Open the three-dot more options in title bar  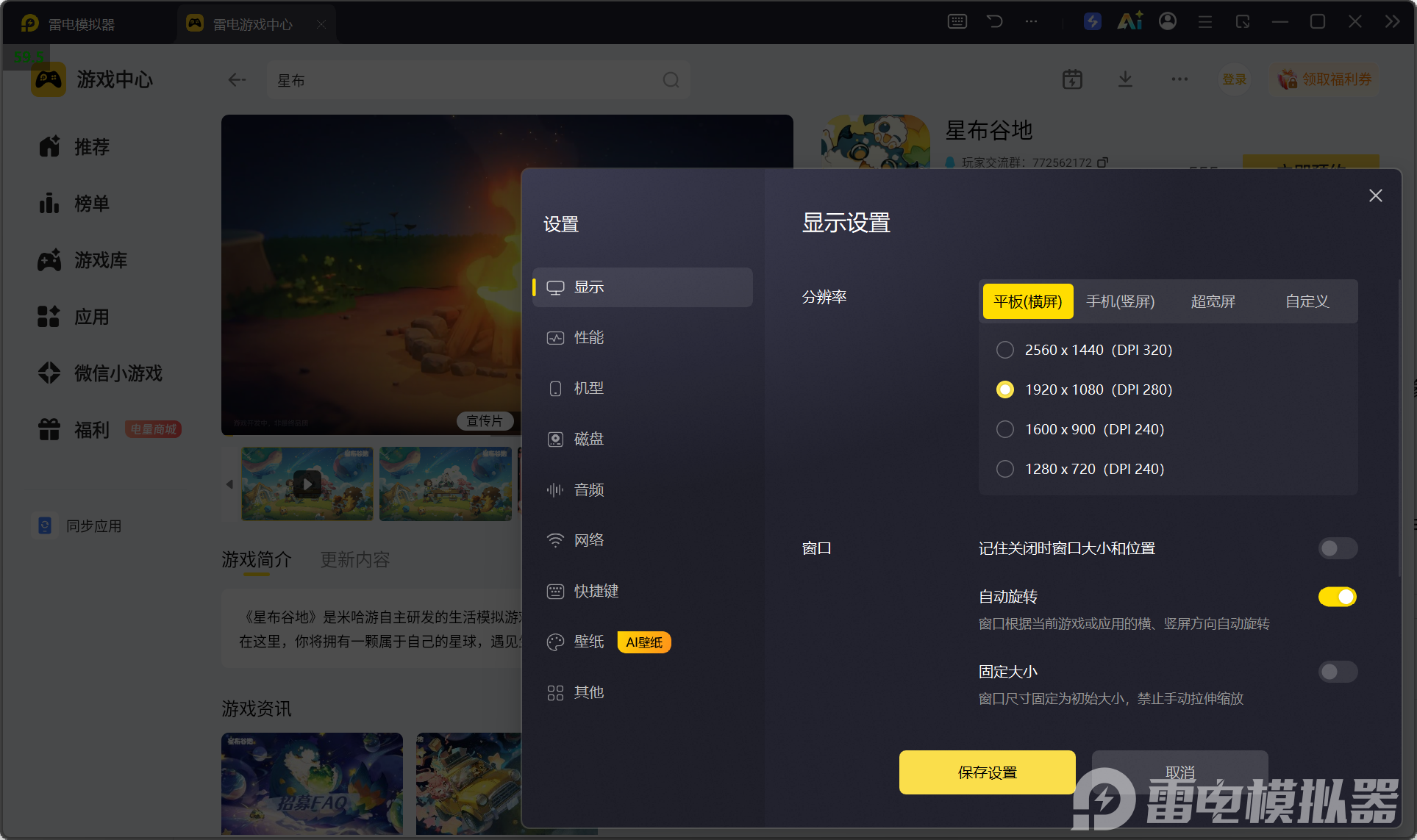(1032, 21)
